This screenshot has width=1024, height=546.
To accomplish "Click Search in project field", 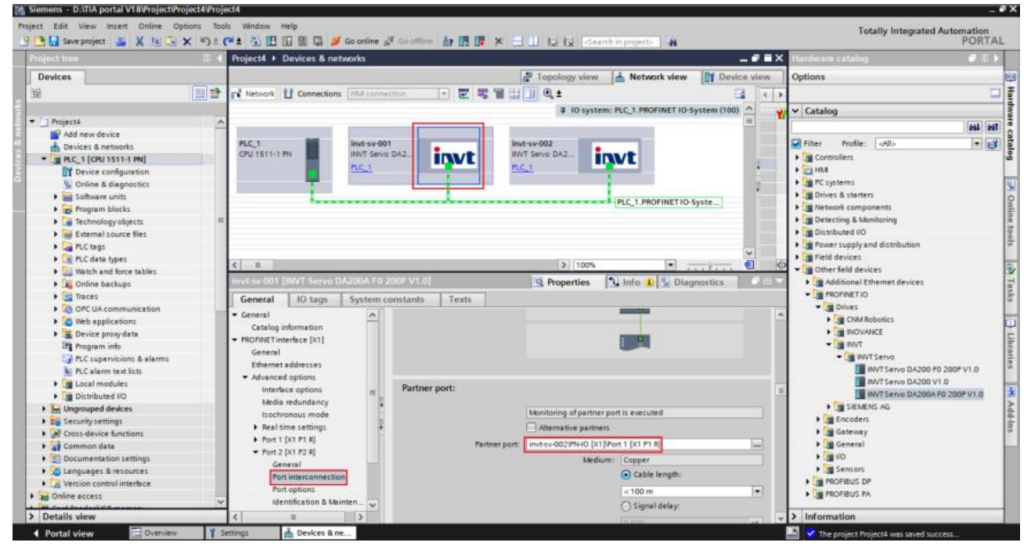I will coord(620,42).
